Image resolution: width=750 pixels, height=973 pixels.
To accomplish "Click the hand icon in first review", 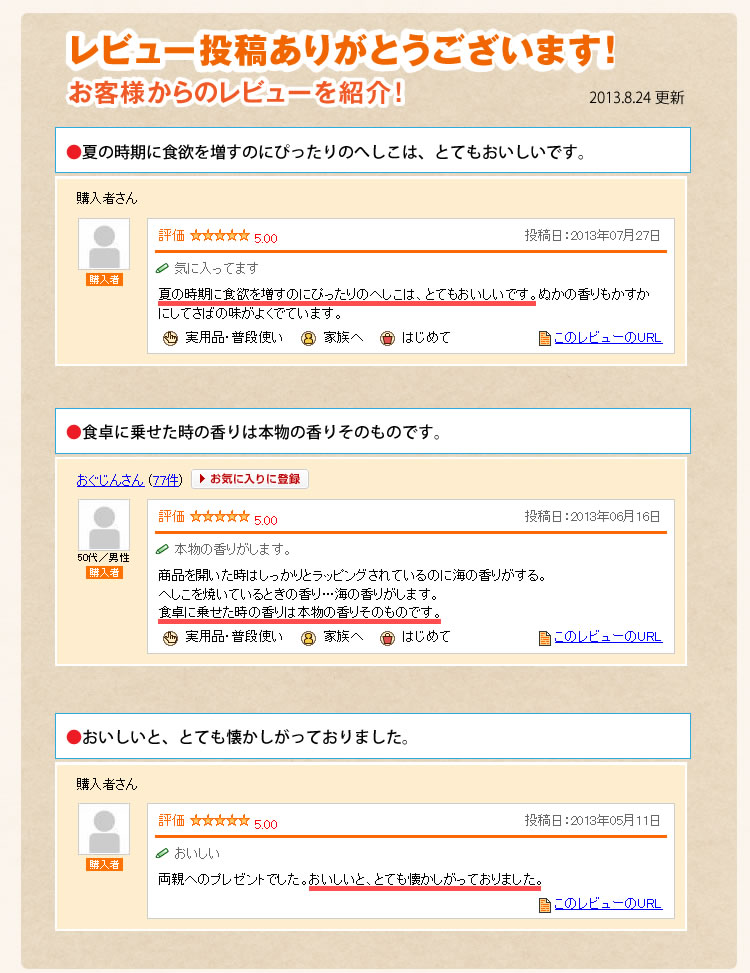I will tap(170, 338).
